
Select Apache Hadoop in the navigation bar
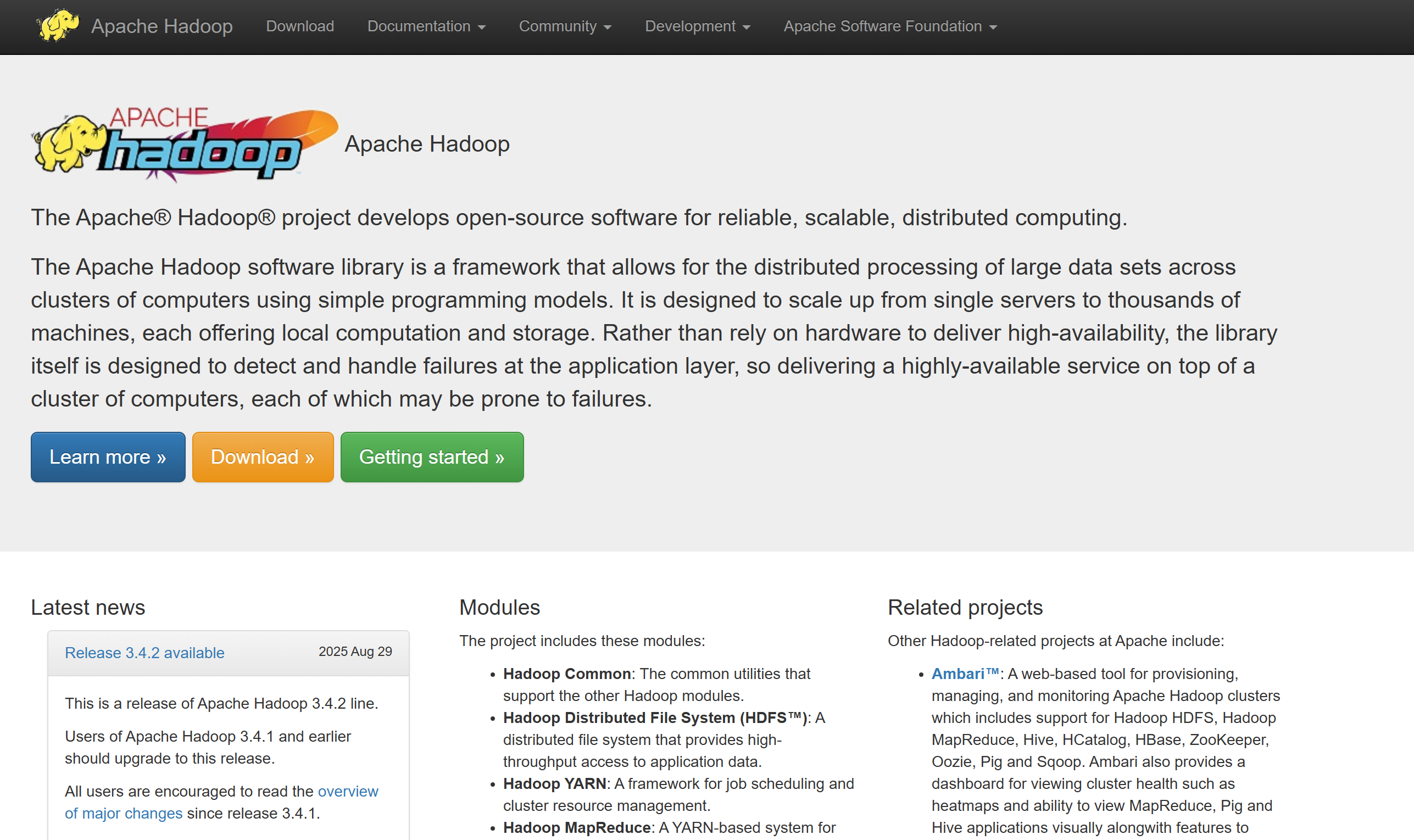tap(162, 26)
